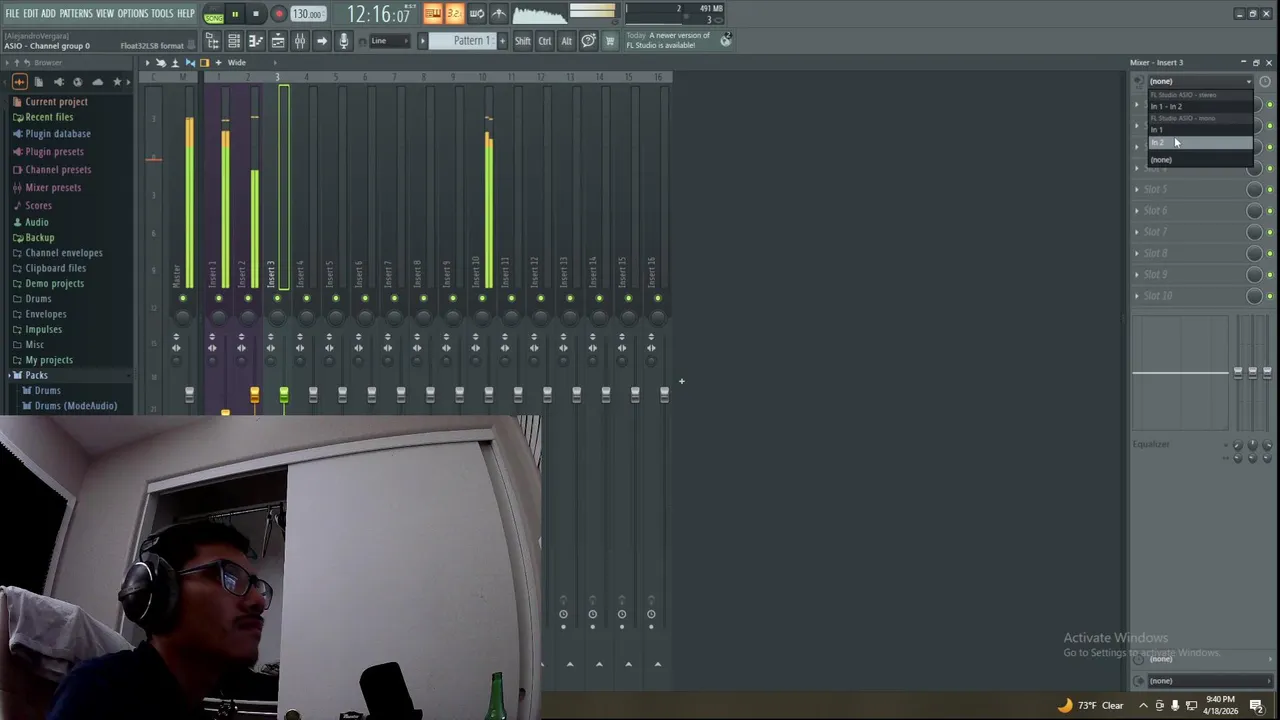Open the Wide mixer layout dropdown
The image size is (1280, 720).
(x=236, y=62)
